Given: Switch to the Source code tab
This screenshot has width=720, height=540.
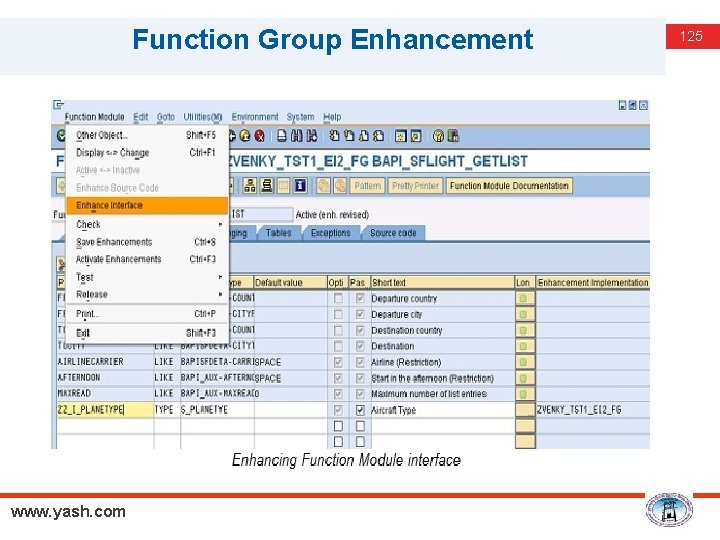Looking at the screenshot, I should [393, 233].
